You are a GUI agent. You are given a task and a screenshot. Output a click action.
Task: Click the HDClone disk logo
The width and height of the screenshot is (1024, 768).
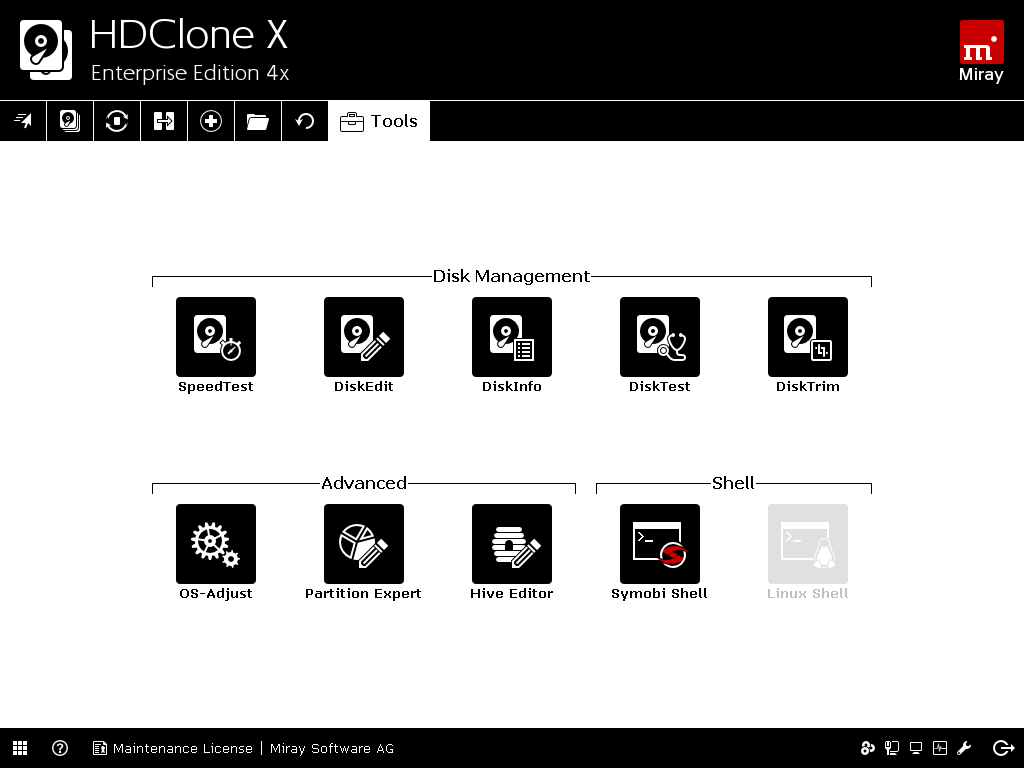(x=46, y=50)
